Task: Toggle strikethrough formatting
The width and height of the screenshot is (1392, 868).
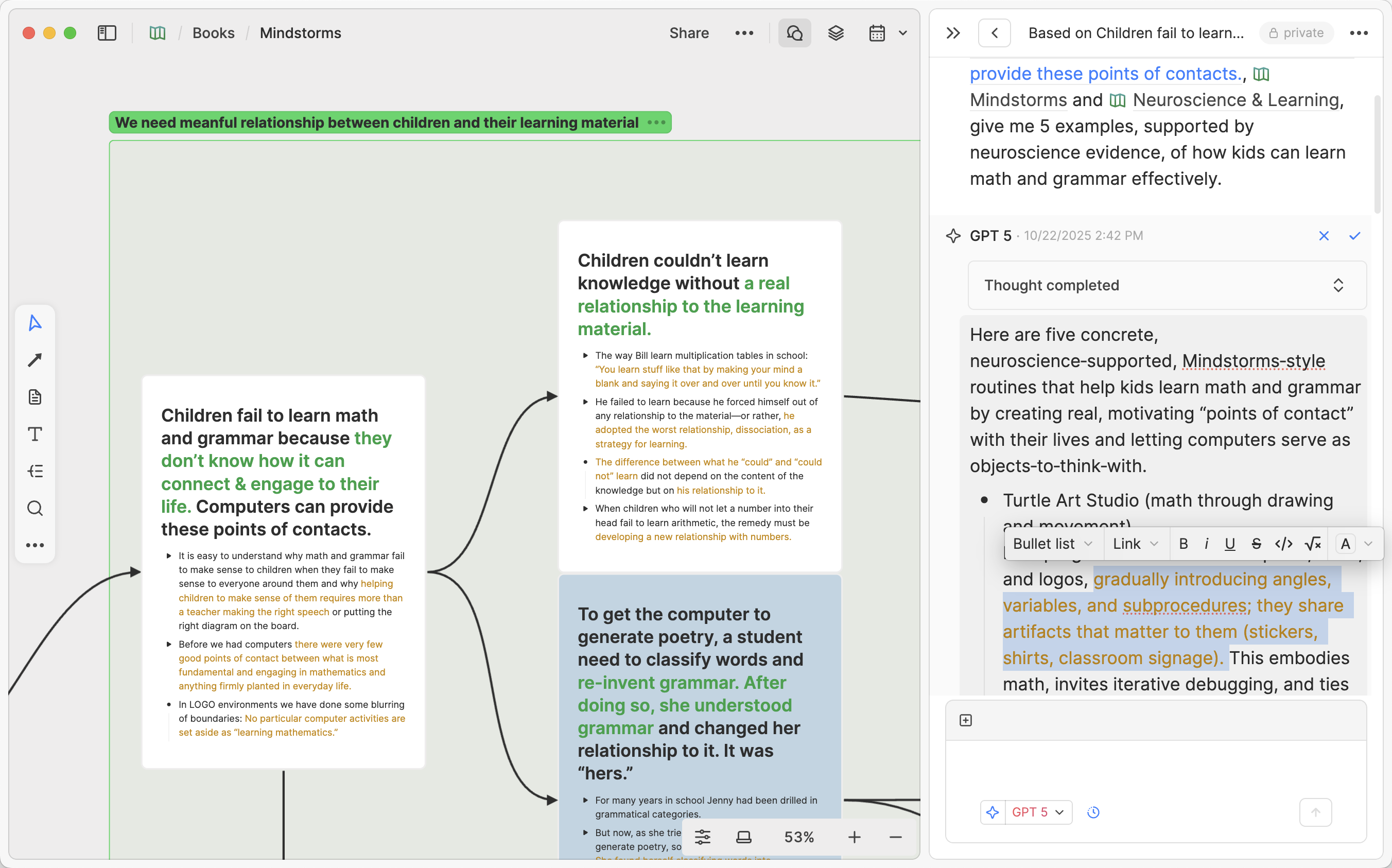Action: click(x=1256, y=544)
